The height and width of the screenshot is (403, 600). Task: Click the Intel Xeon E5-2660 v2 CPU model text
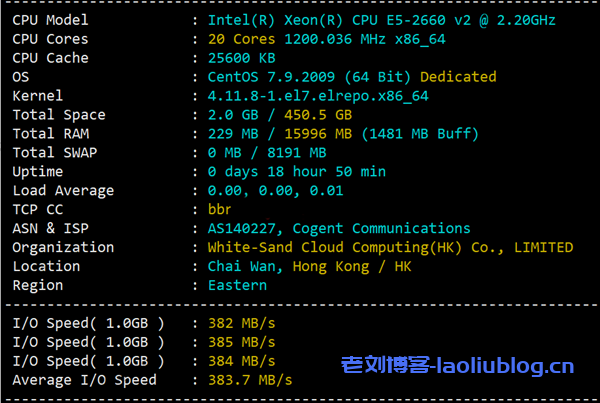point(381,20)
